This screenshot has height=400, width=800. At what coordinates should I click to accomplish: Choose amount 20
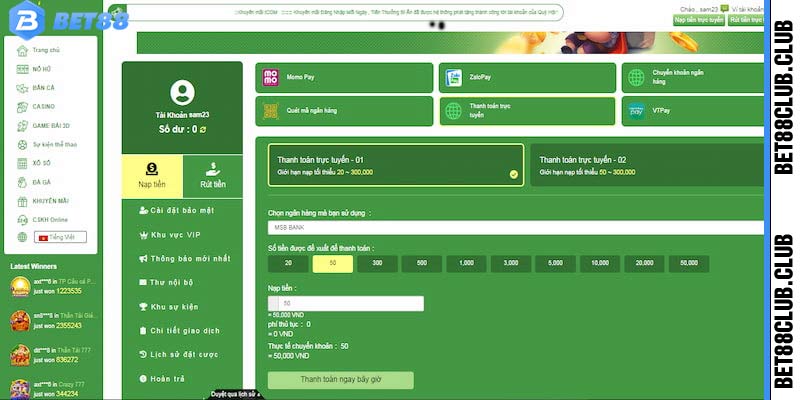pos(288,264)
